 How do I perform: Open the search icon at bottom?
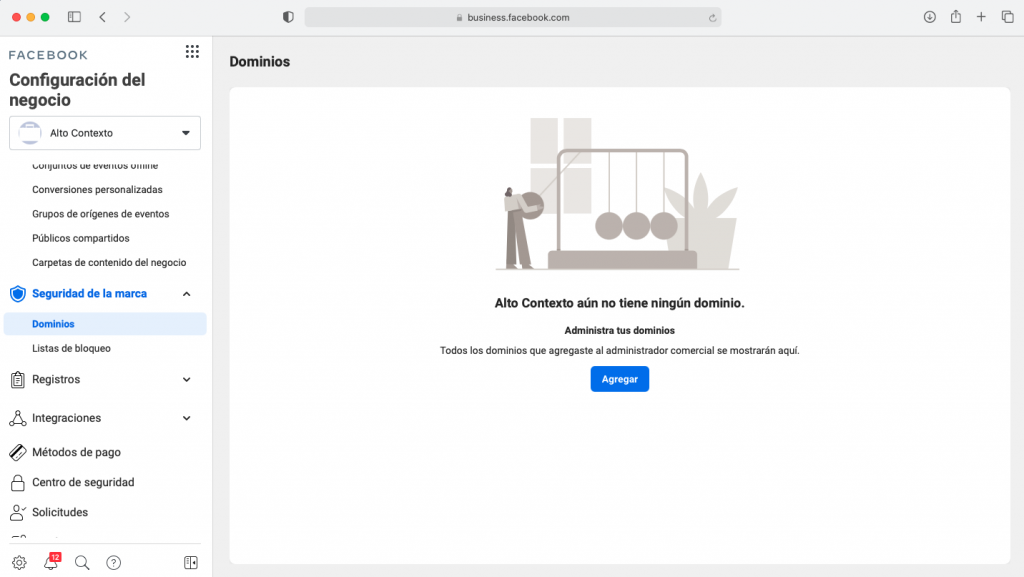click(x=83, y=562)
